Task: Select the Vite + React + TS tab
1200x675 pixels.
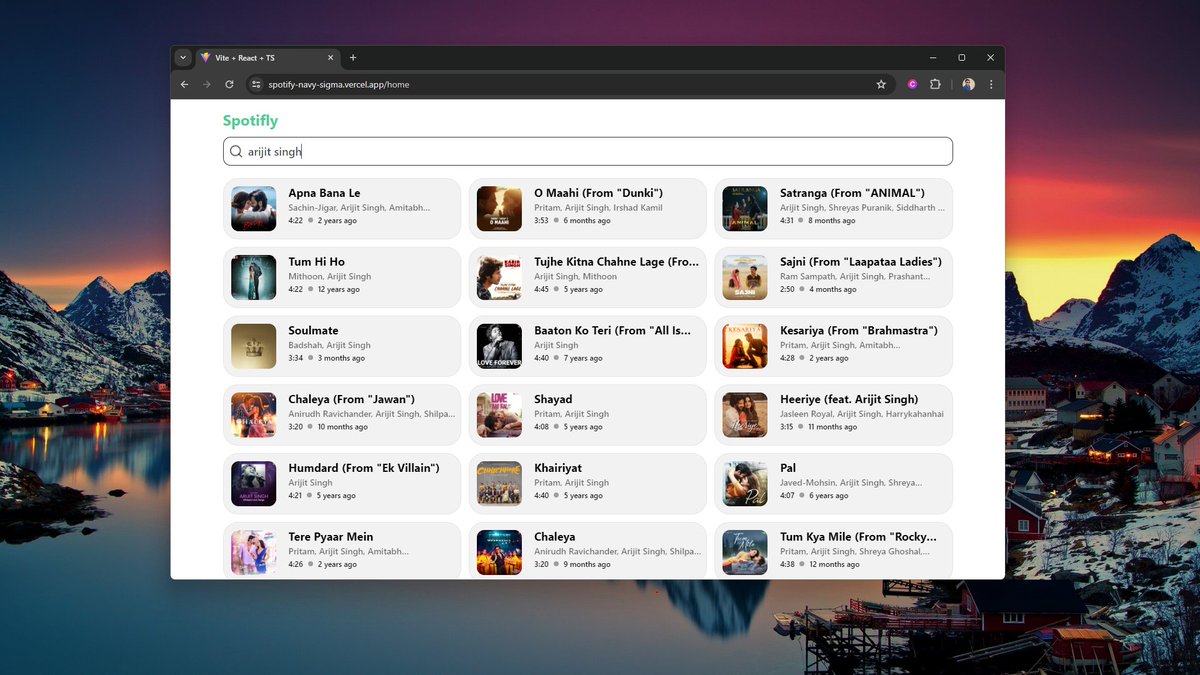Action: point(267,58)
